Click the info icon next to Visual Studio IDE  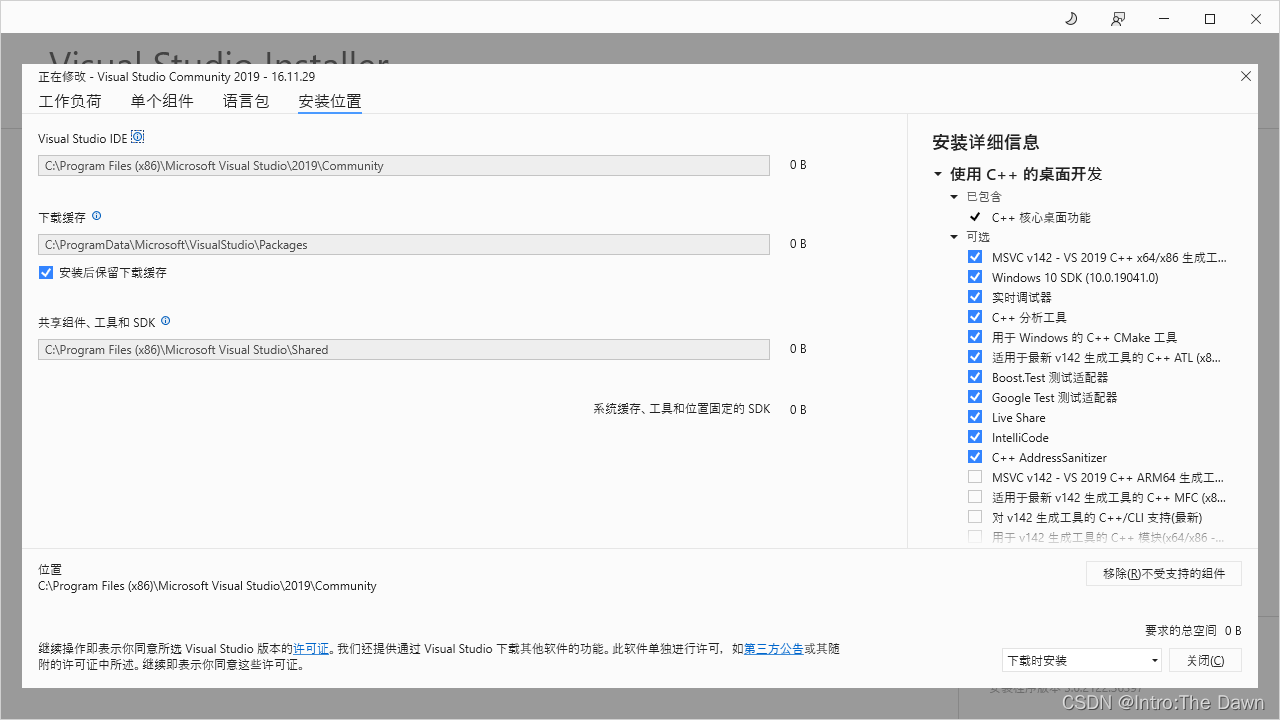coord(138,137)
